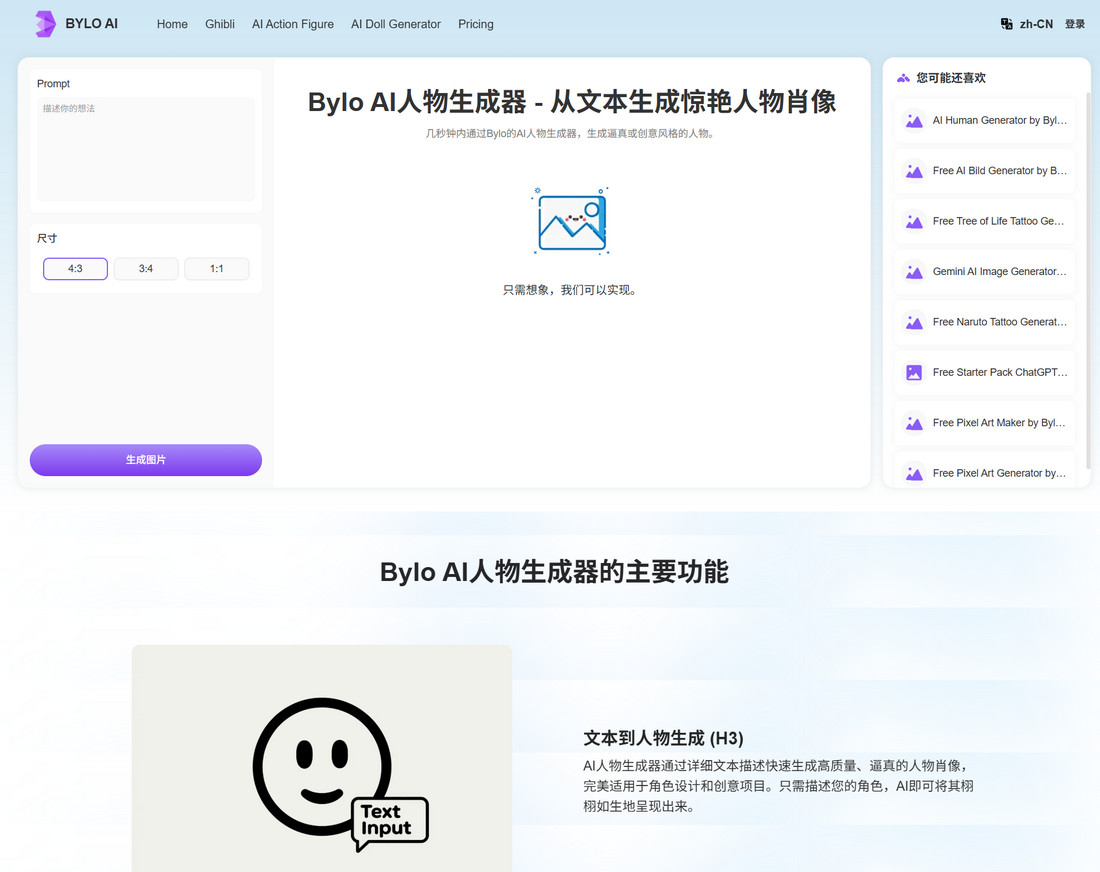Click the 文本到人物生成 (H3) heading

tap(663, 739)
